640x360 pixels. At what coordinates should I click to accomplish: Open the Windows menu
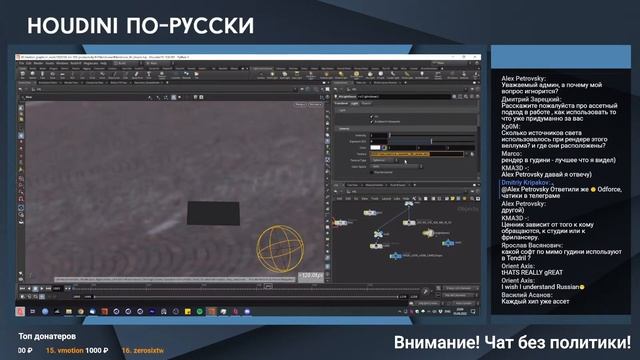(62, 63)
